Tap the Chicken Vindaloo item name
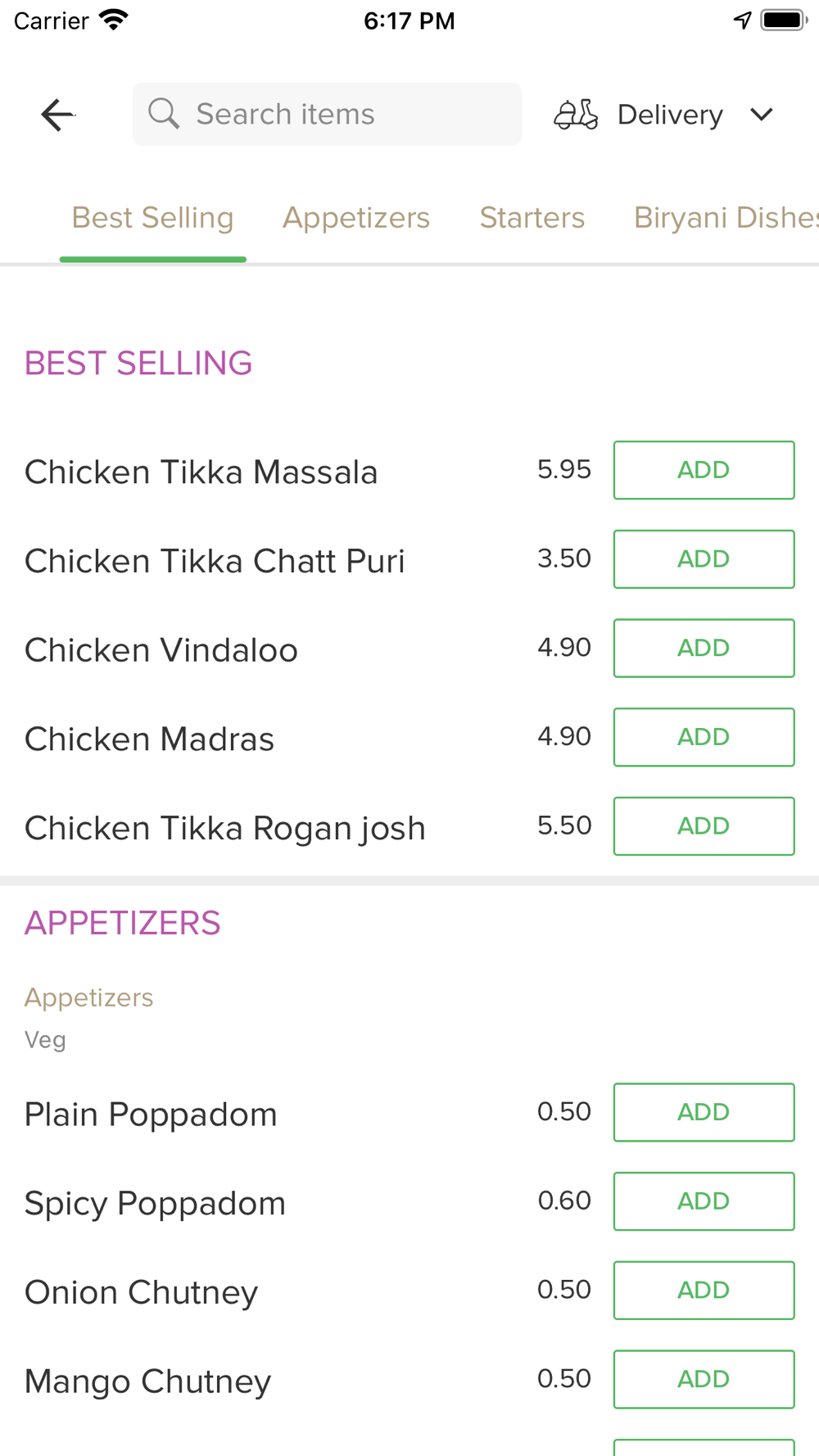819x1456 pixels. (161, 650)
